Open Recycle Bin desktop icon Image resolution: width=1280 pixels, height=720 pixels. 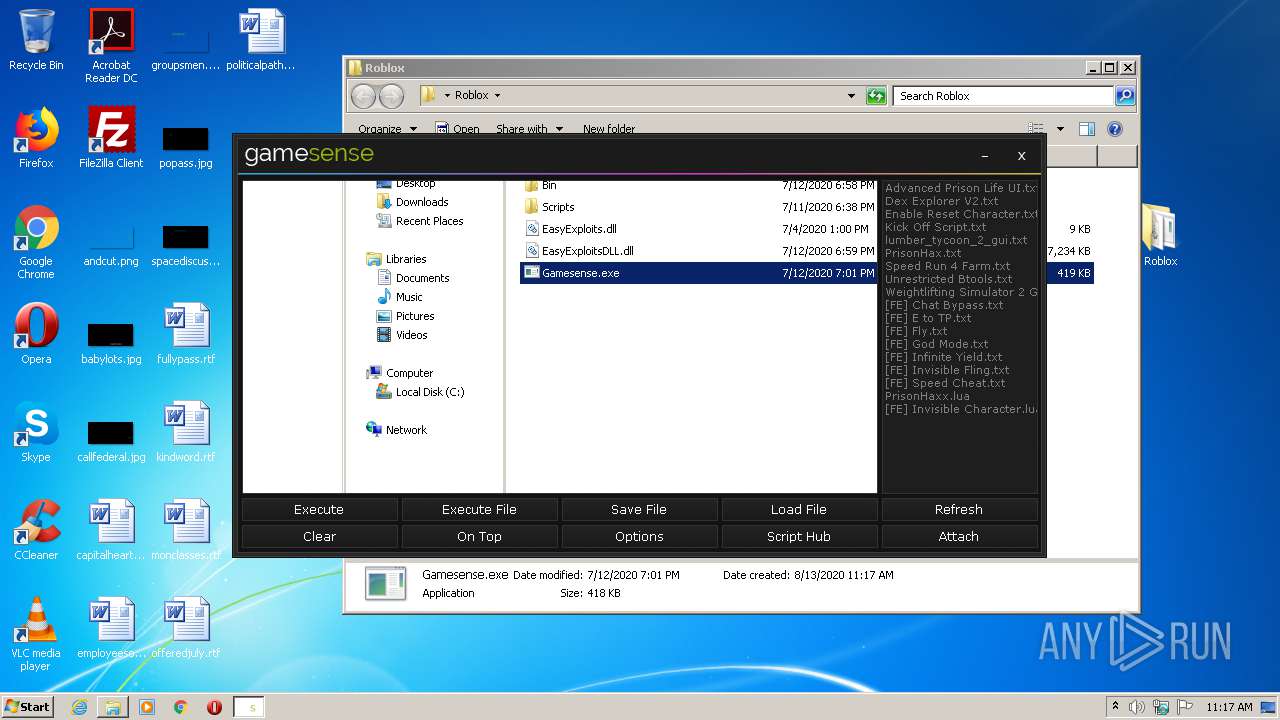click(36, 40)
